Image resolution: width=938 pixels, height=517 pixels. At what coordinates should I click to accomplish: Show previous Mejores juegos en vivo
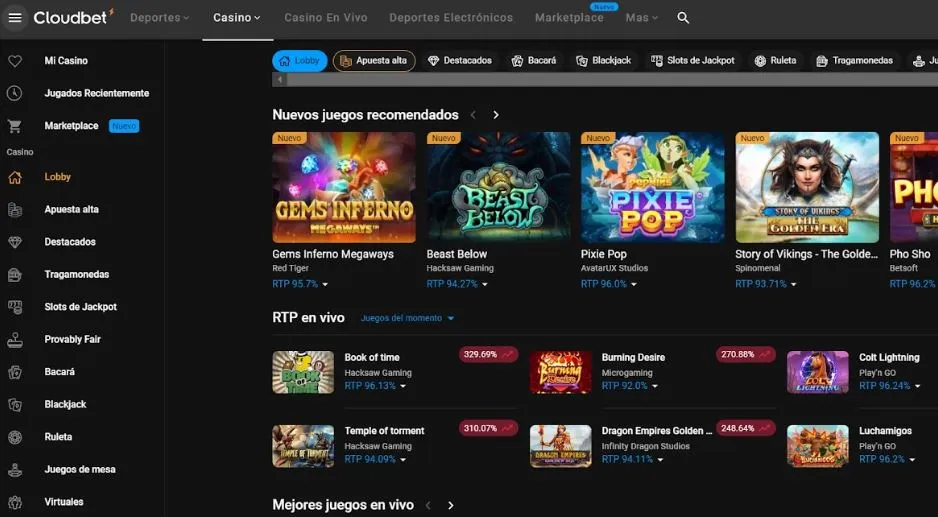(428, 506)
